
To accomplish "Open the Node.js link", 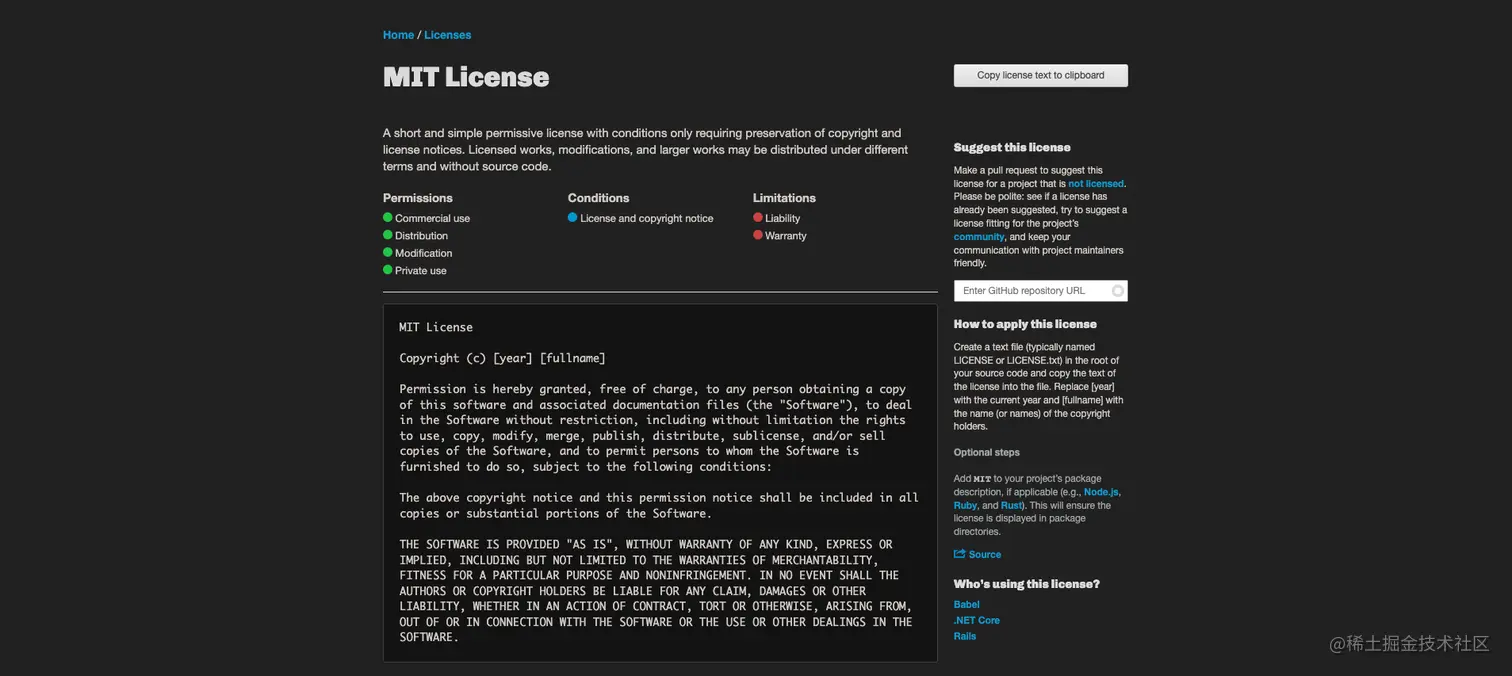I will click(x=1101, y=492).
